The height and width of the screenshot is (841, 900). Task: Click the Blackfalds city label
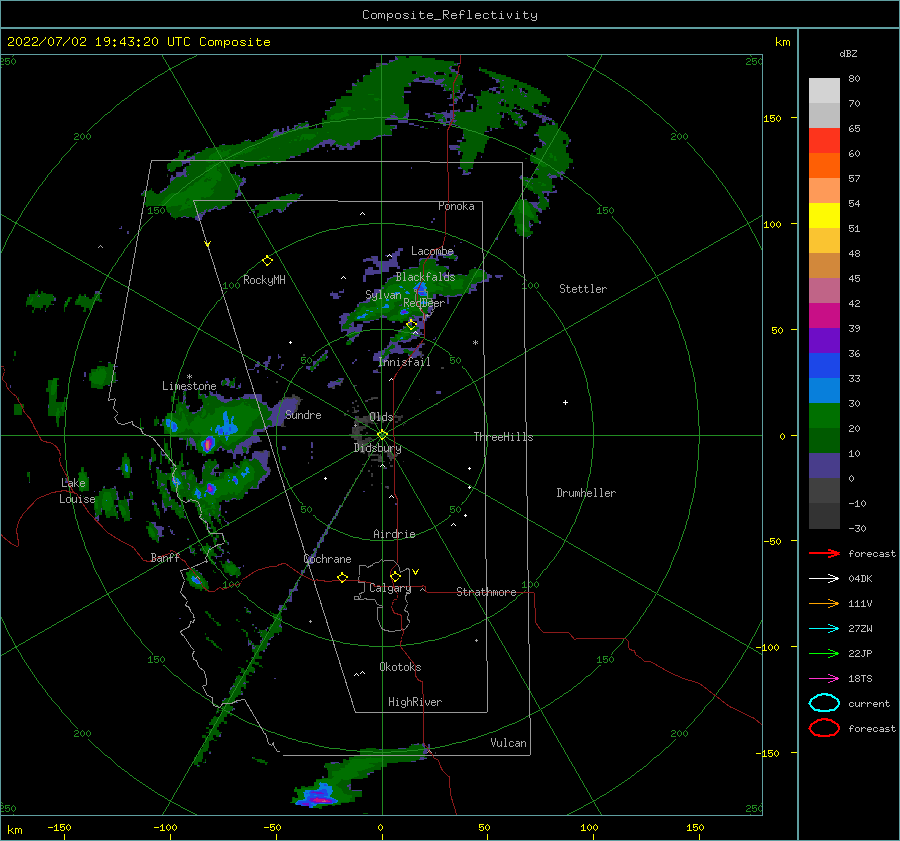(x=425, y=277)
